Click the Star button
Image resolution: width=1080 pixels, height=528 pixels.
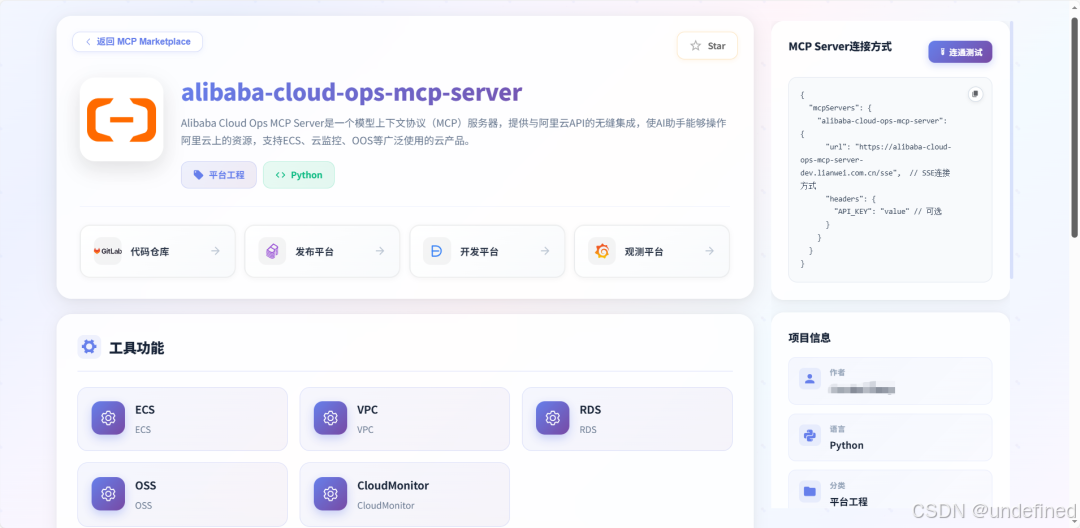(x=707, y=45)
